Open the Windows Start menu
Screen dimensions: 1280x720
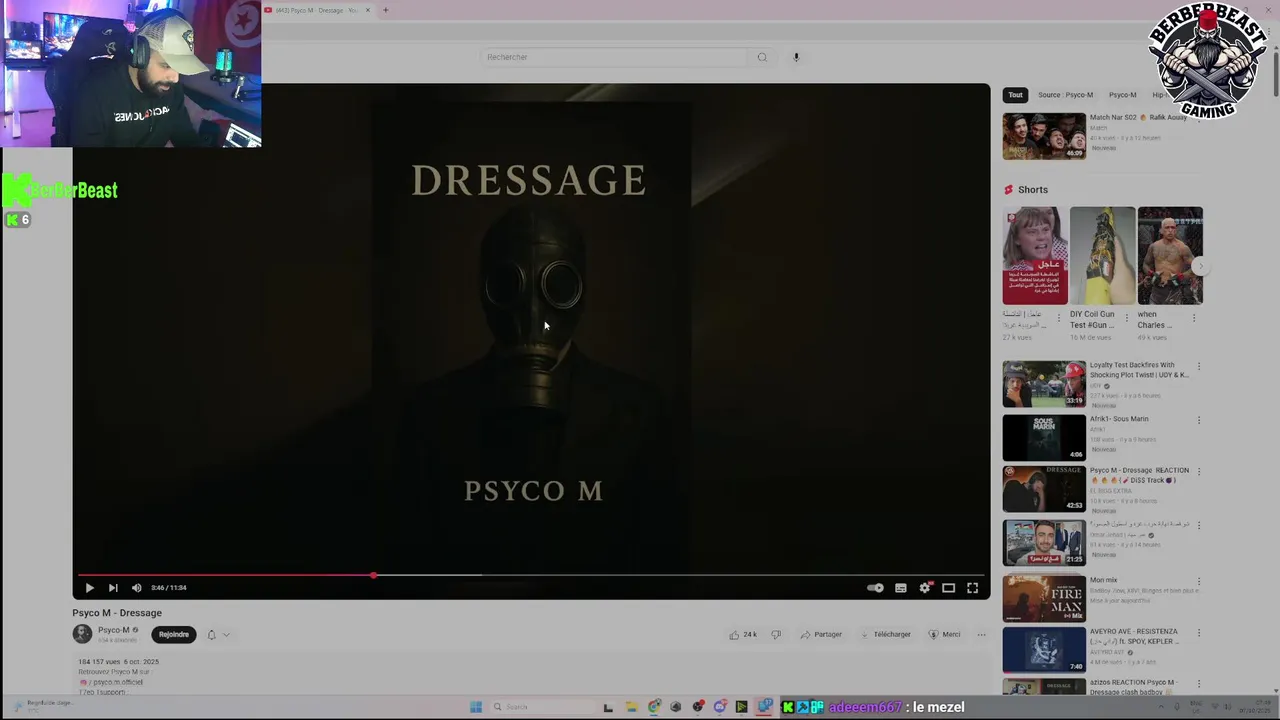pos(476,707)
